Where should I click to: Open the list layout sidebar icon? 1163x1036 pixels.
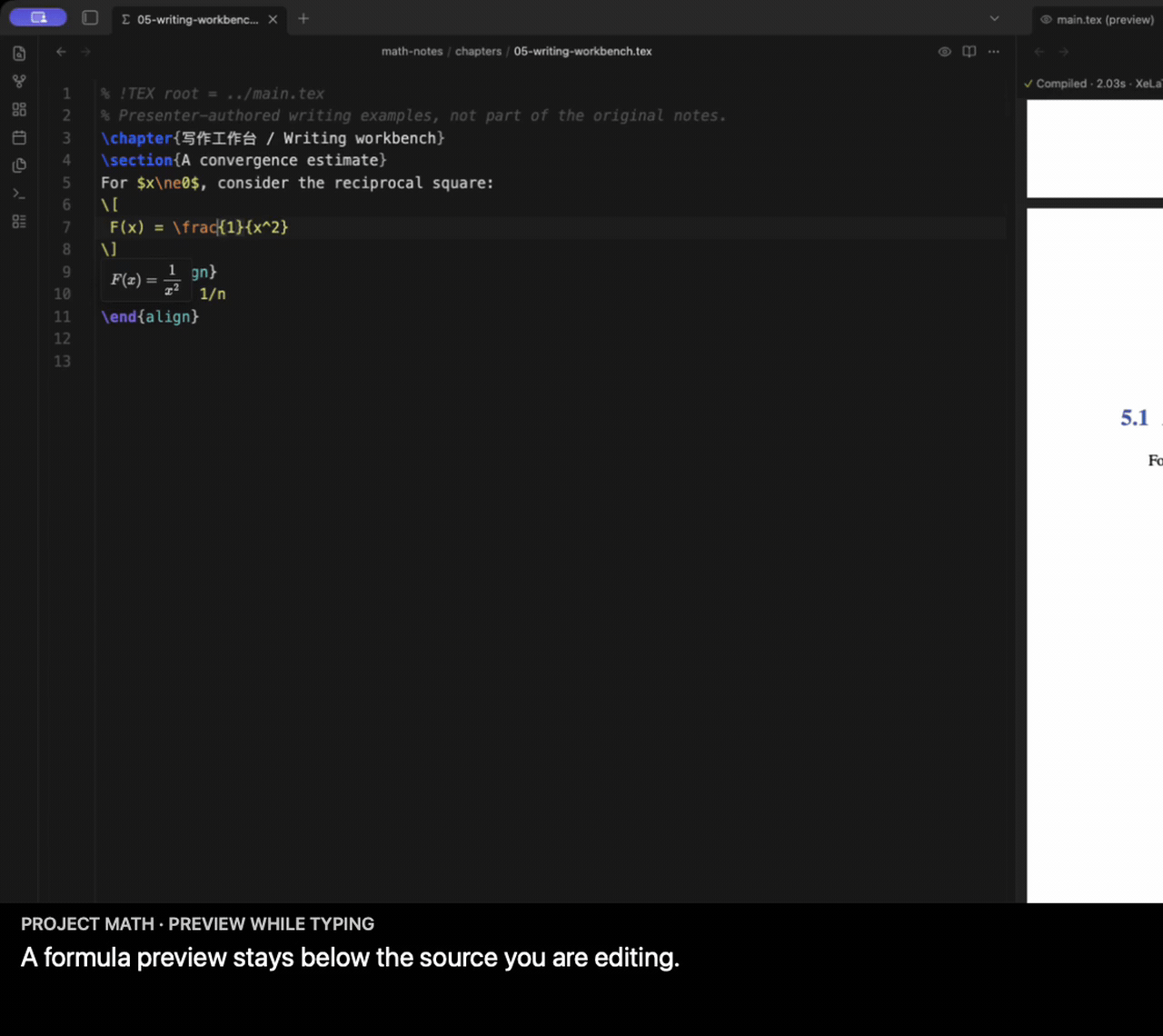point(19,222)
